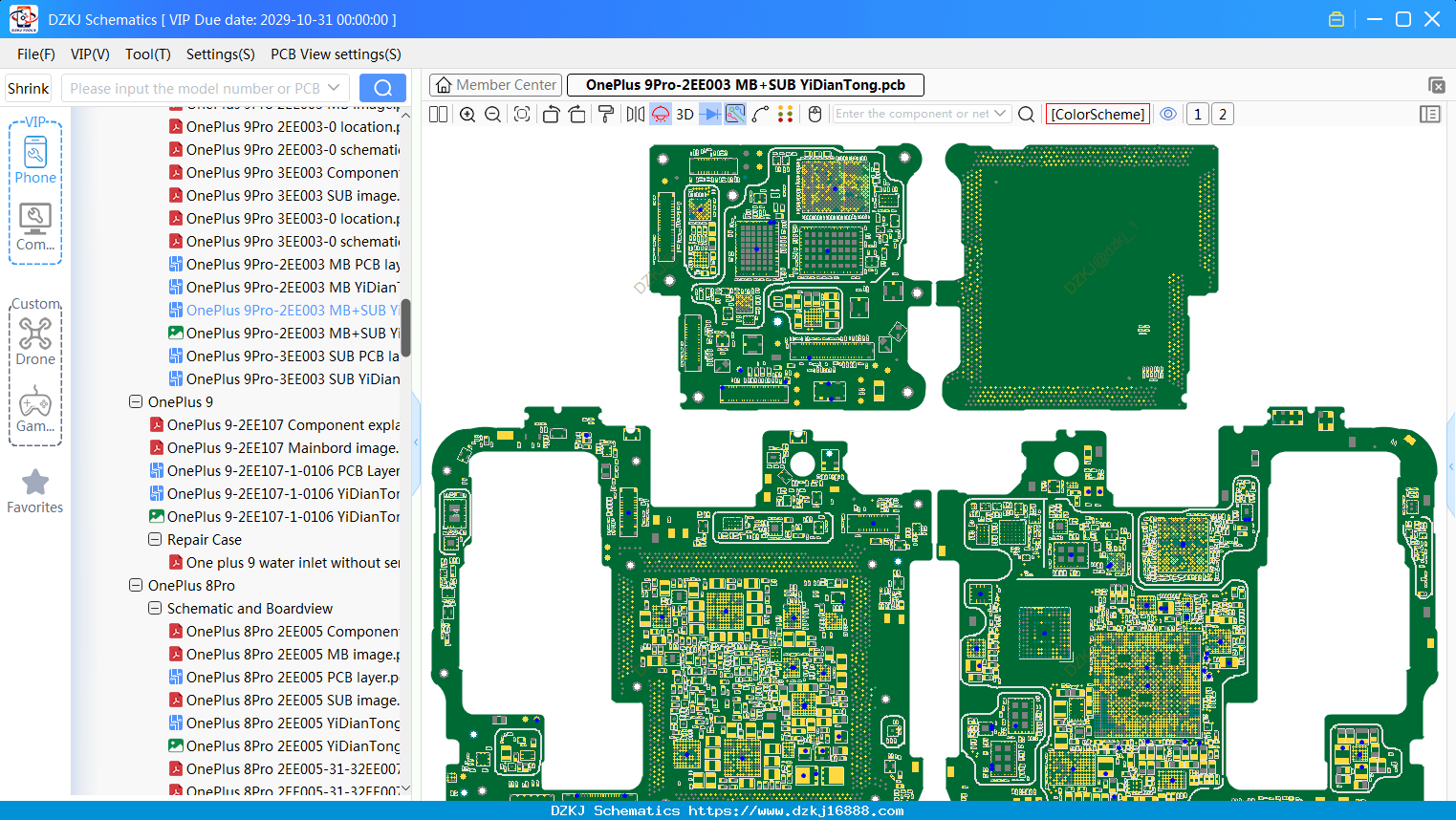Screen dimensions: 1456x820
Task: Open the ColorScheme picker
Action: (1097, 115)
